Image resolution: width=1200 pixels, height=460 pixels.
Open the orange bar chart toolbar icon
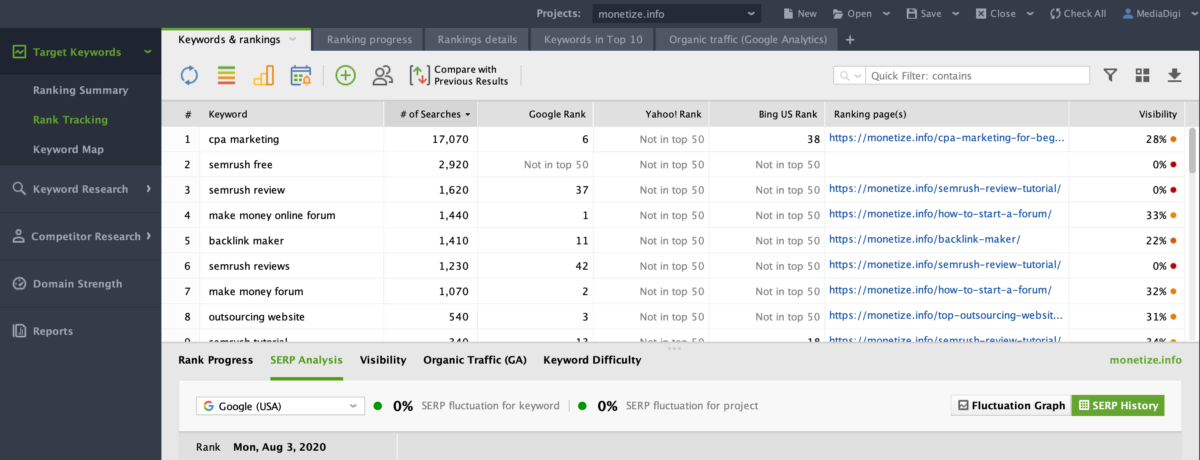(x=263, y=75)
